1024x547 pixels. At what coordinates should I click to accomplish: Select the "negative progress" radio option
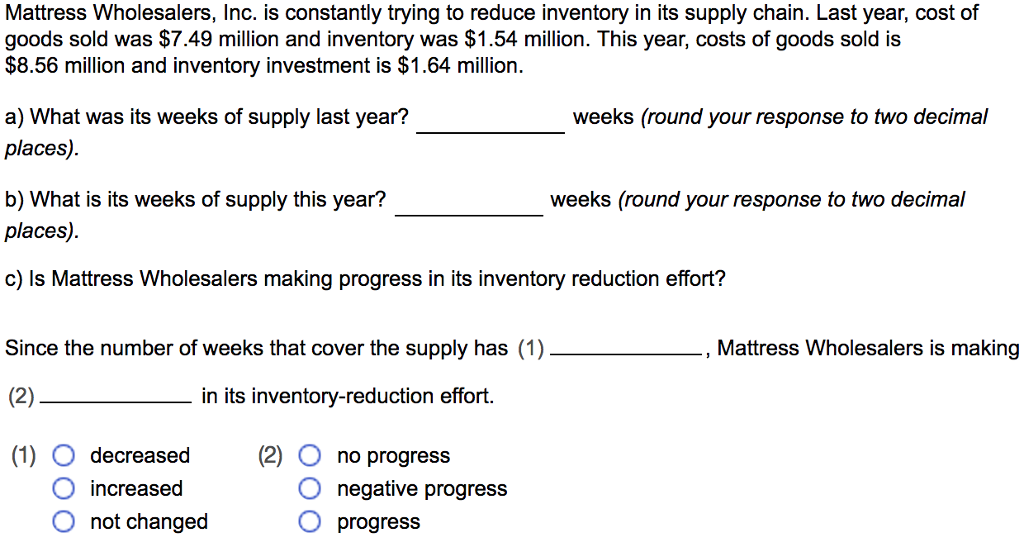(310, 488)
